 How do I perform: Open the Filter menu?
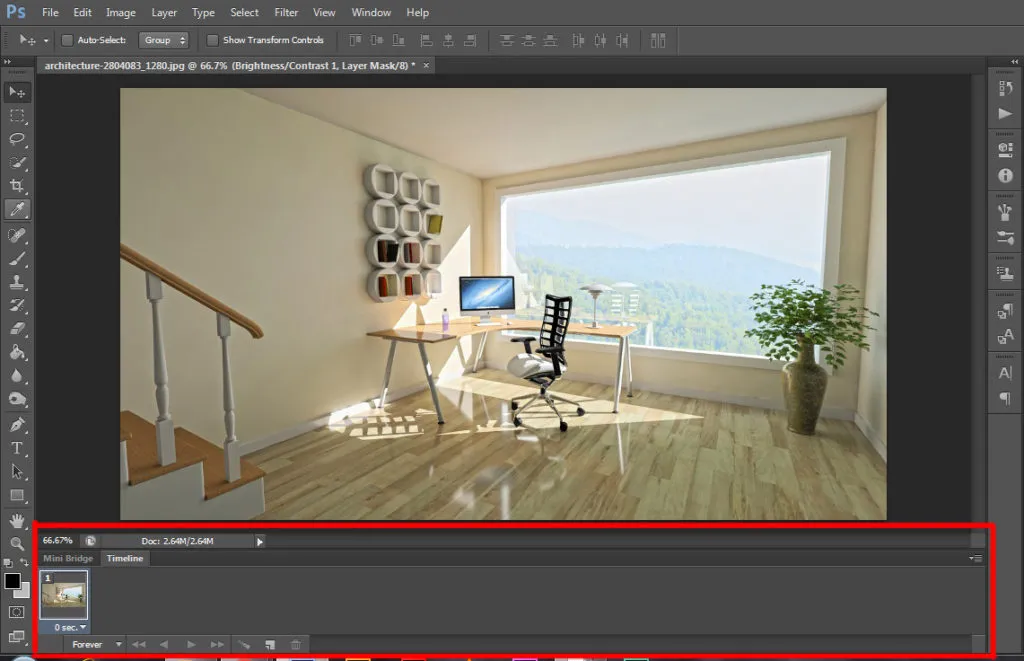pyautogui.click(x=286, y=12)
